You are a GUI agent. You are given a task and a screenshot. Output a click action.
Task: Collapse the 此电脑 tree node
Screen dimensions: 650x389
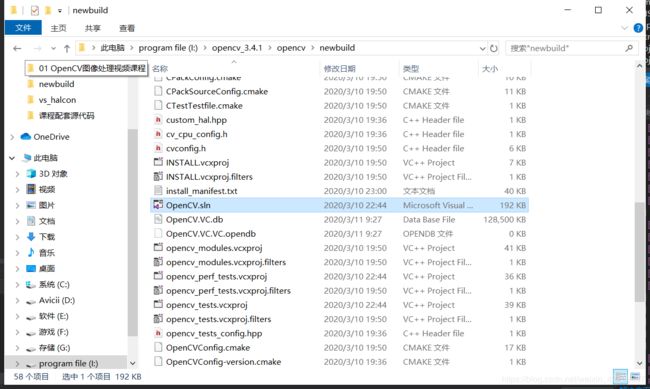click(12, 158)
